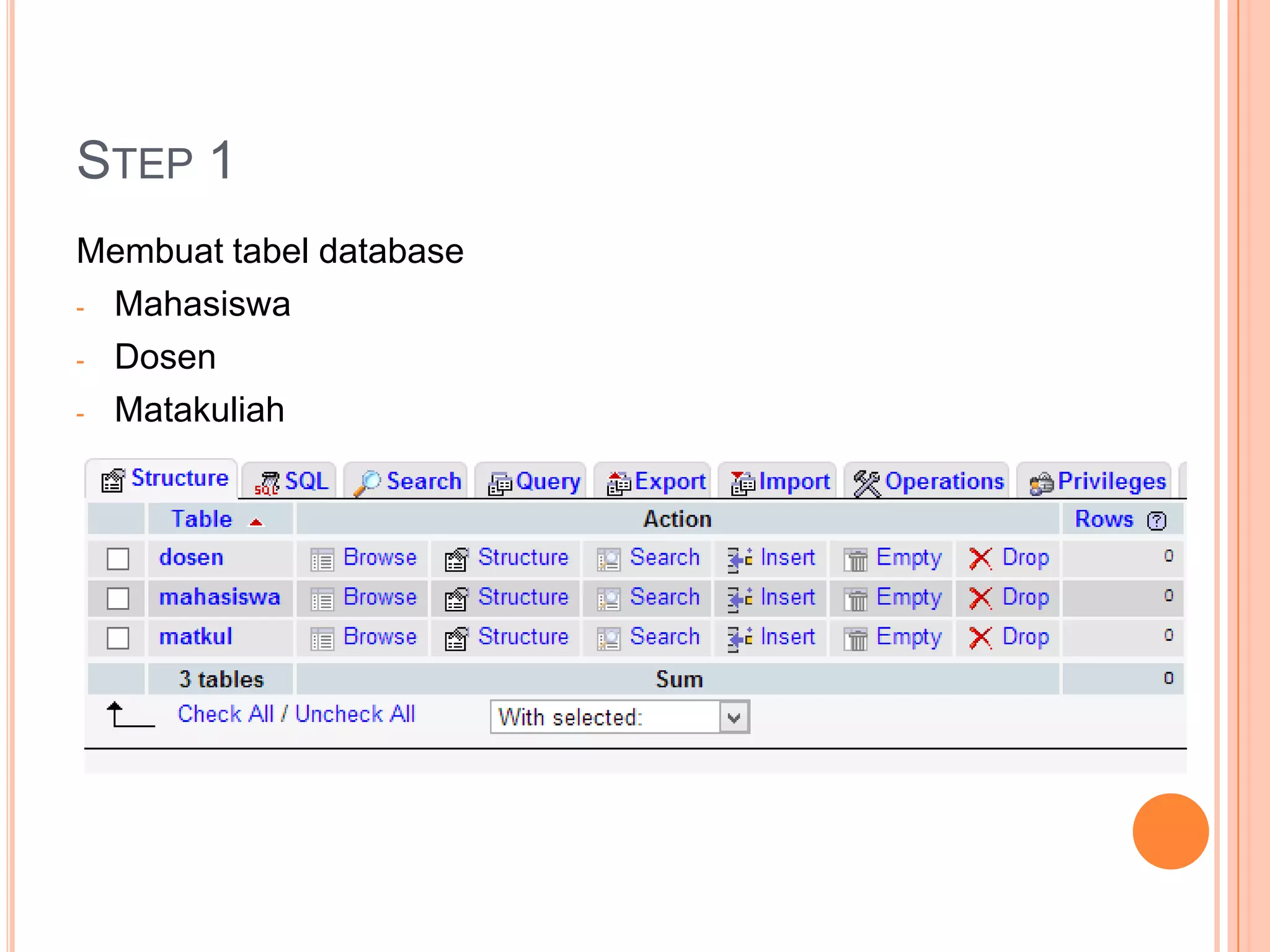Click the Insert icon in dosen row

pyautogui.click(x=740, y=559)
